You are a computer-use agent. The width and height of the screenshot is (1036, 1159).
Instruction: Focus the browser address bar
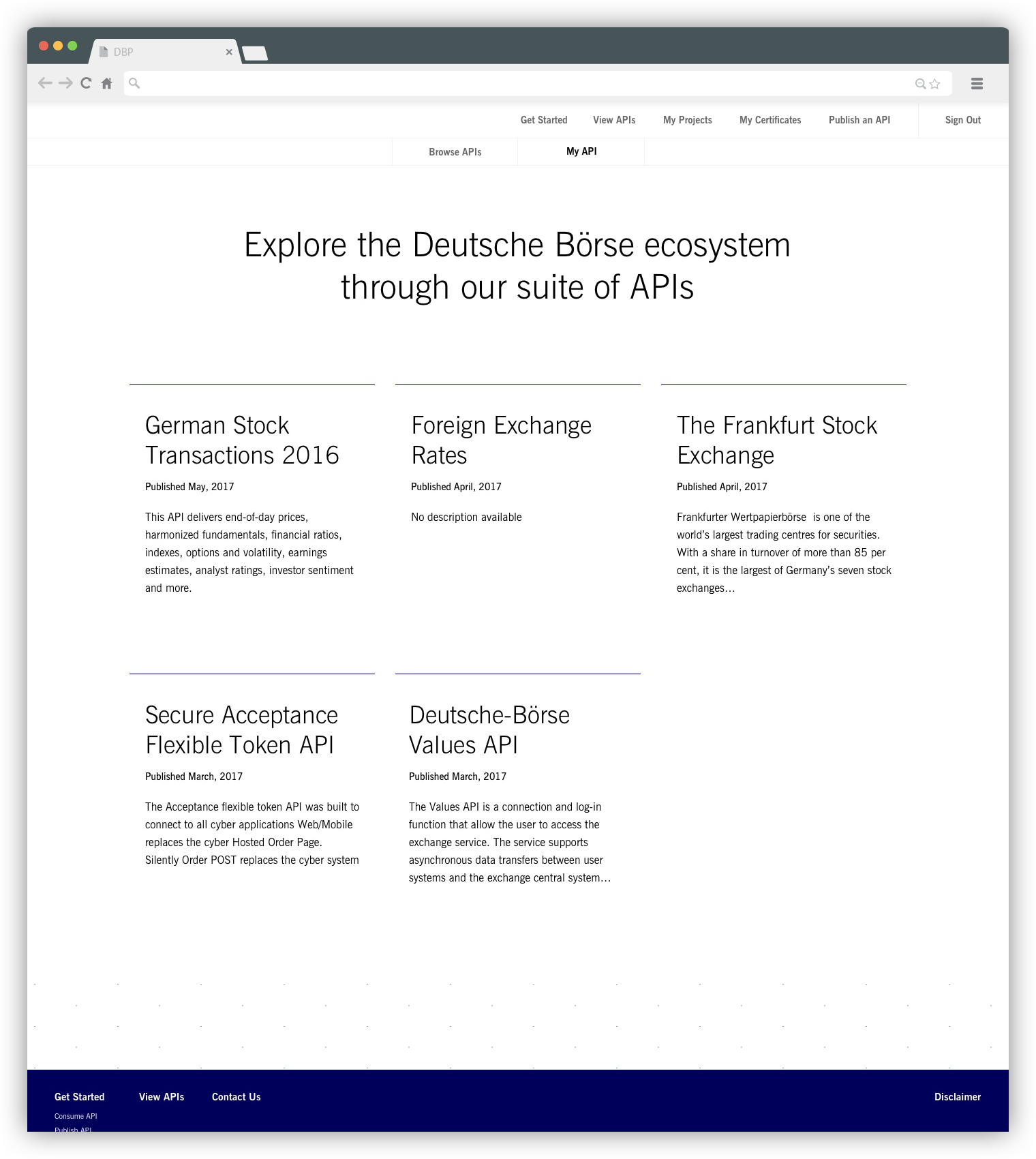click(x=538, y=83)
